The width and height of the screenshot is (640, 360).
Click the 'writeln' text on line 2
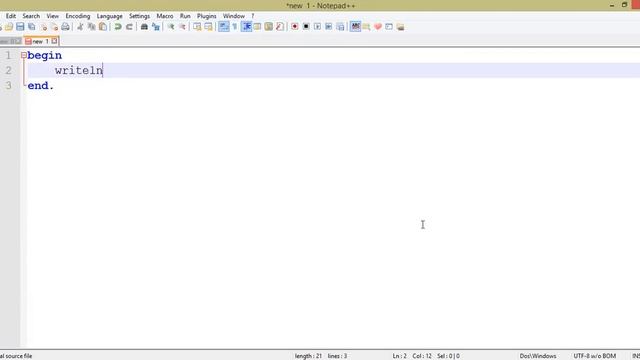click(79, 71)
